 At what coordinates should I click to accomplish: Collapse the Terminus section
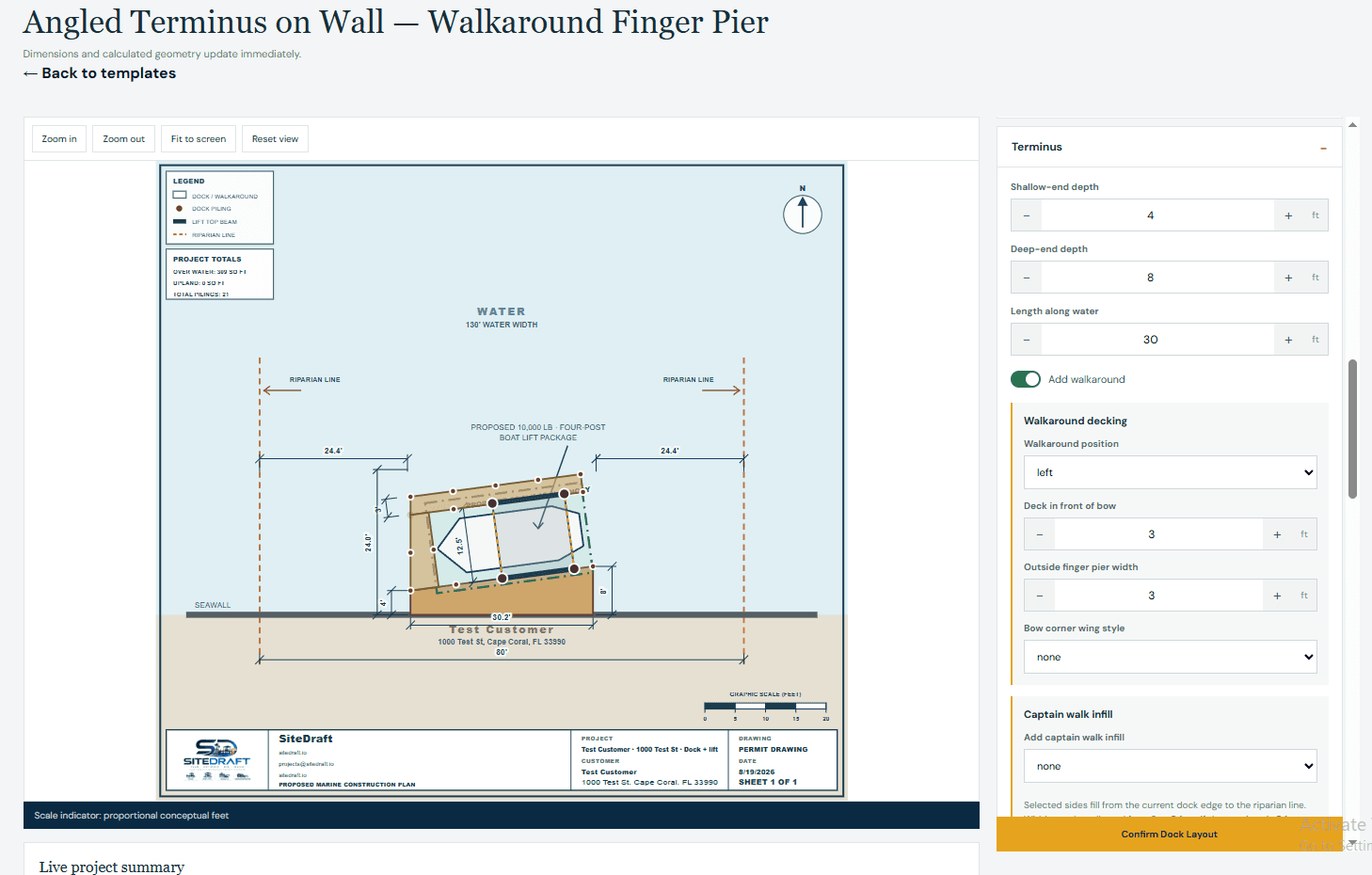[x=1323, y=148]
